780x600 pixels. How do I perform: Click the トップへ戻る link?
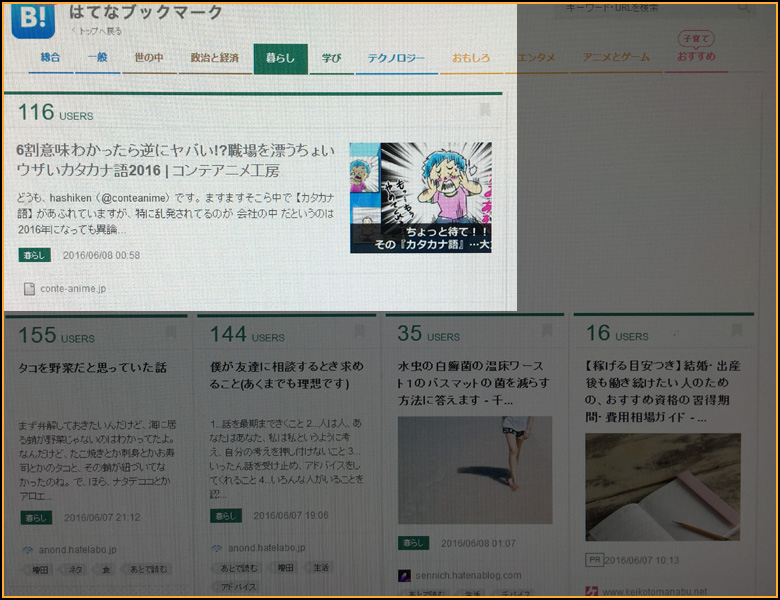tap(98, 31)
